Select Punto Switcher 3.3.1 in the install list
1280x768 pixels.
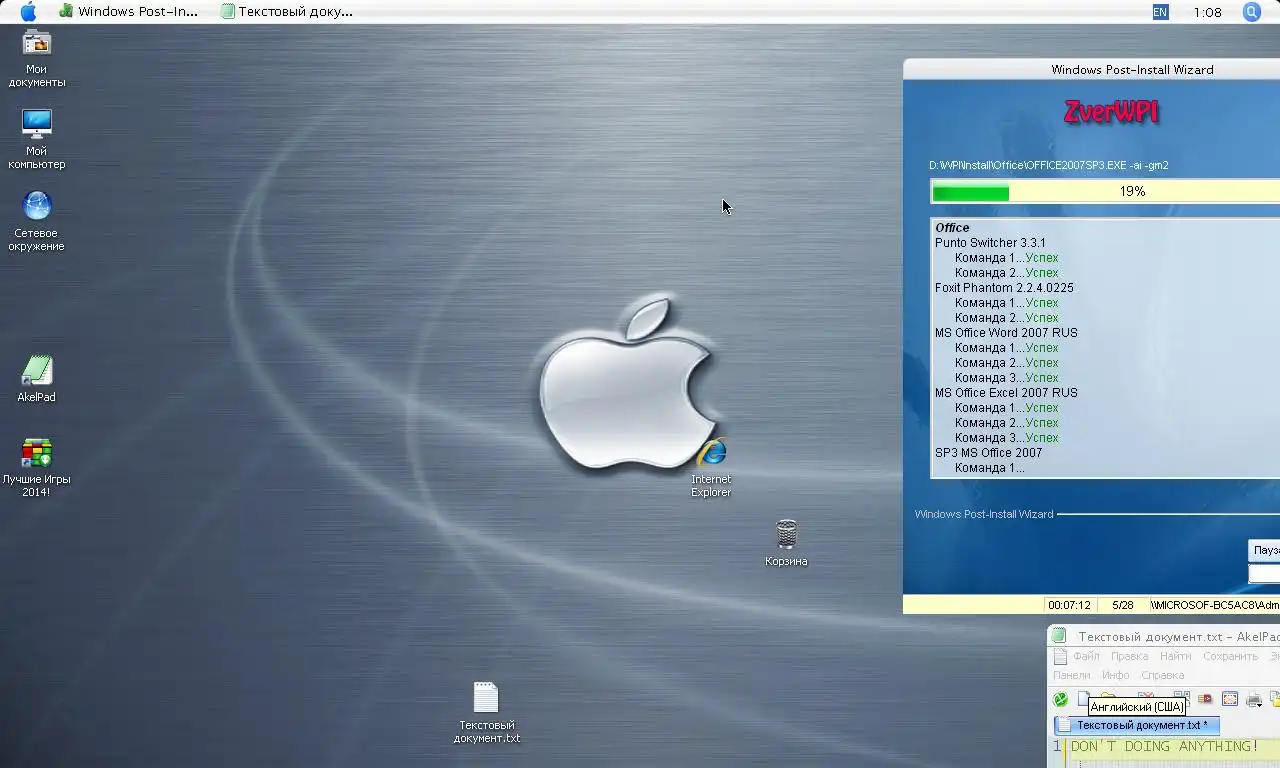point(990,243)
